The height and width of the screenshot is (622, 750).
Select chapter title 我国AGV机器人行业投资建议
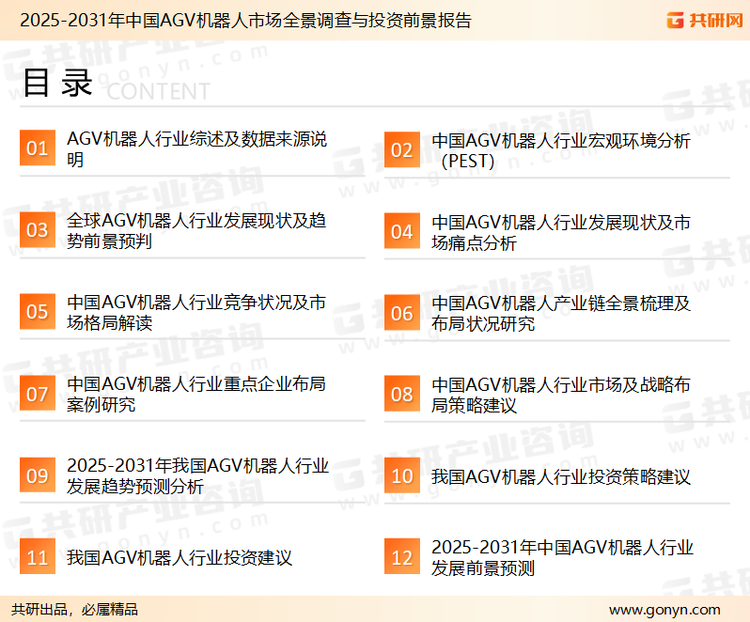[179, 557]
